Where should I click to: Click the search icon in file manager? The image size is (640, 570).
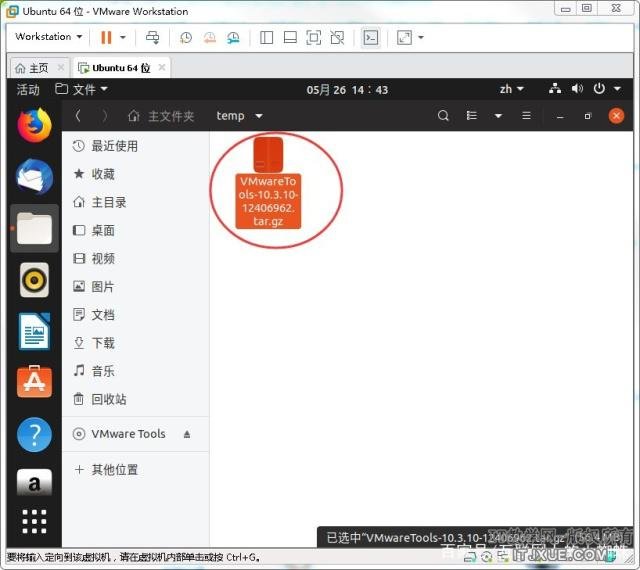[x=444, y=116]
